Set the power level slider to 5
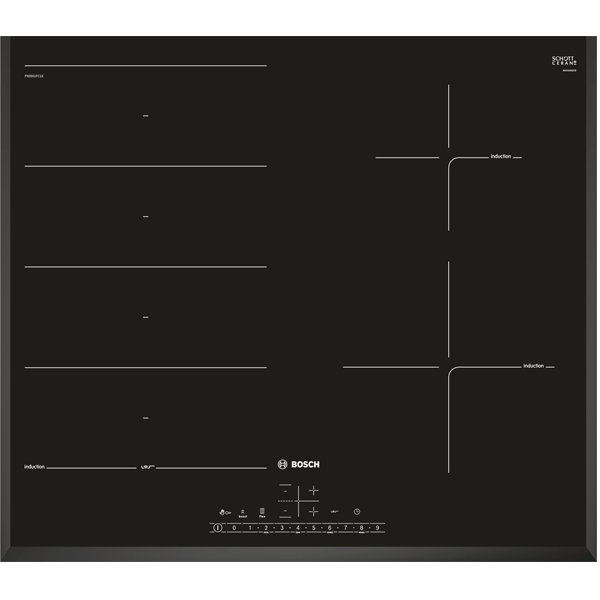 (313, 527)
